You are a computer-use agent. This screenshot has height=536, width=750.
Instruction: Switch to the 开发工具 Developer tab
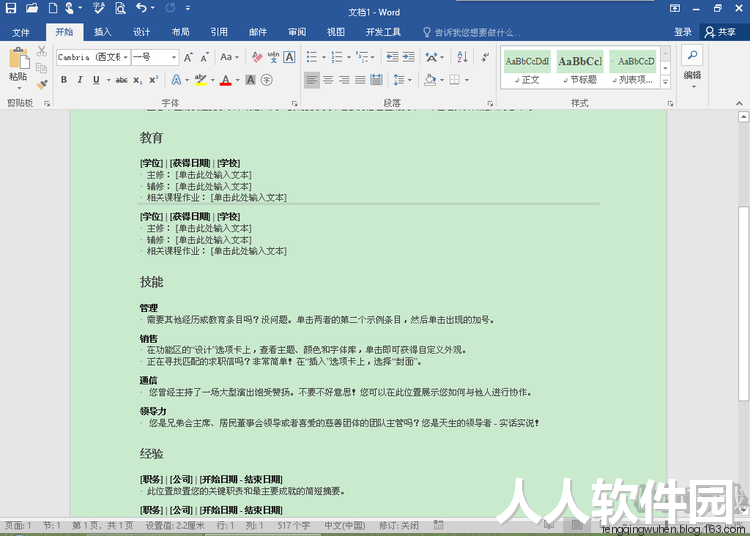(x=383, y=32)
